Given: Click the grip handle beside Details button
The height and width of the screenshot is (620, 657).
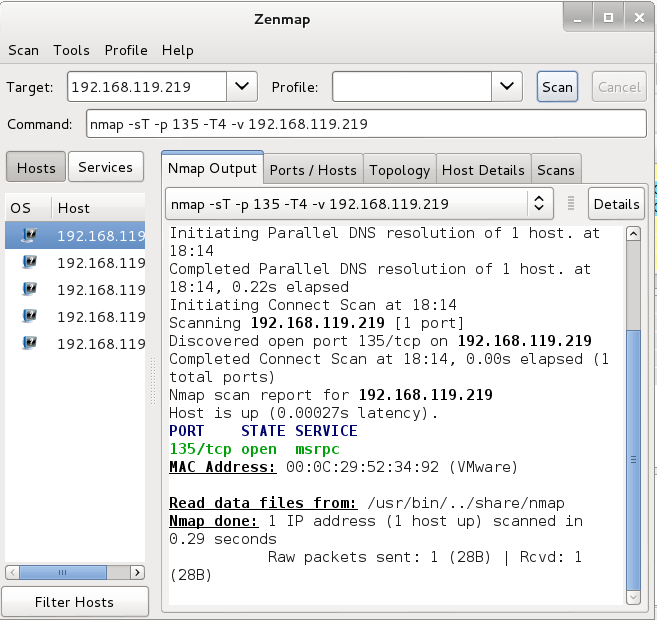Looking at the screenshot, I should pyautogui.click(x=571, y=204).
